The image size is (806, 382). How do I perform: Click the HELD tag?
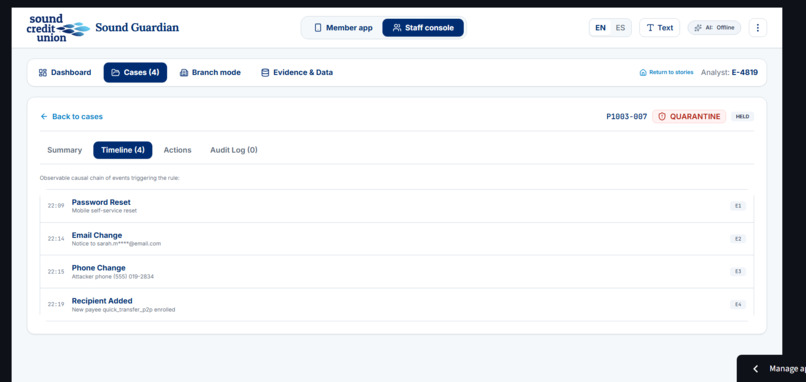point(742,117)
